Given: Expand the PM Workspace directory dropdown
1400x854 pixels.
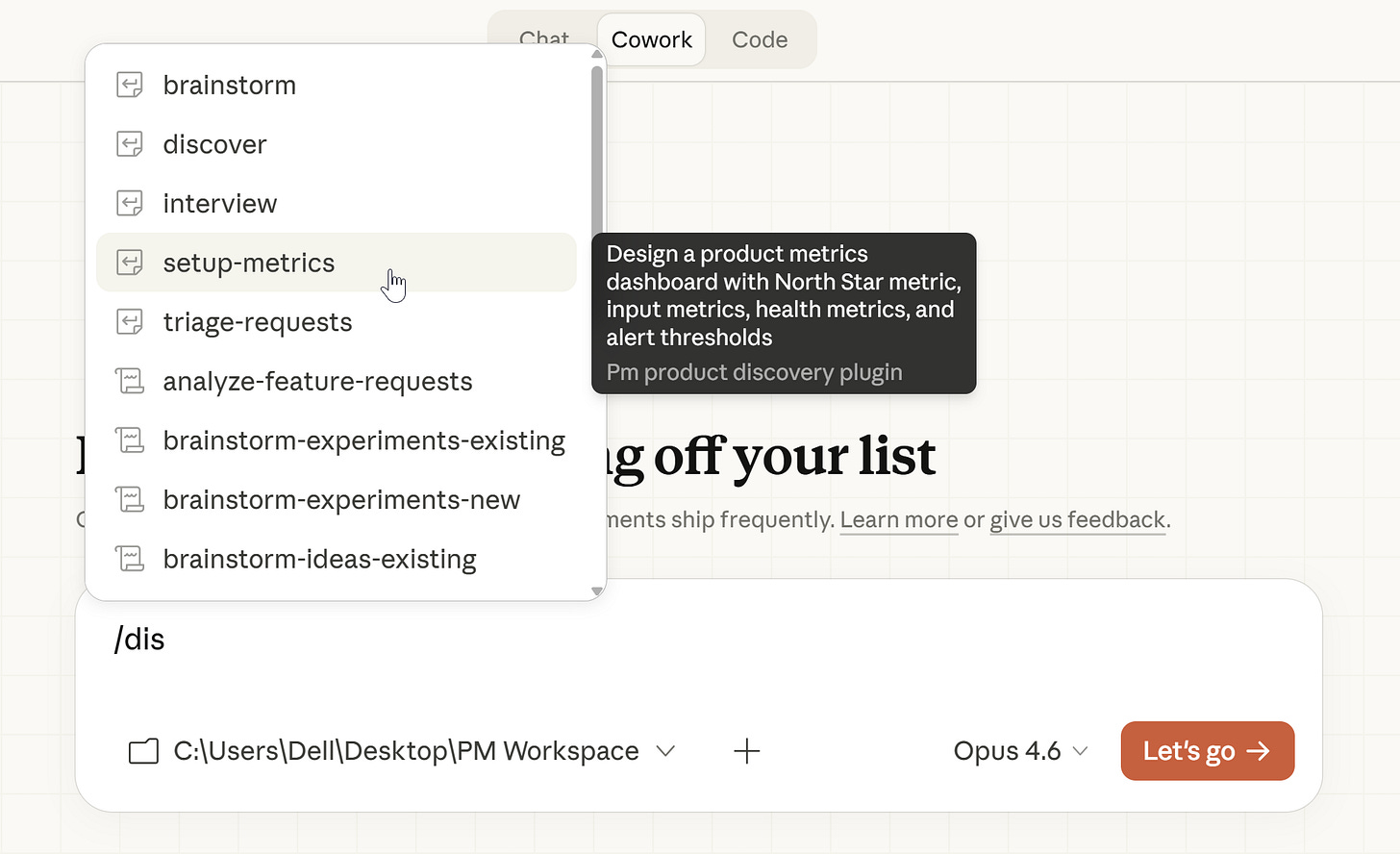Looking at the screenshot, I should click(x=665, y=752).
